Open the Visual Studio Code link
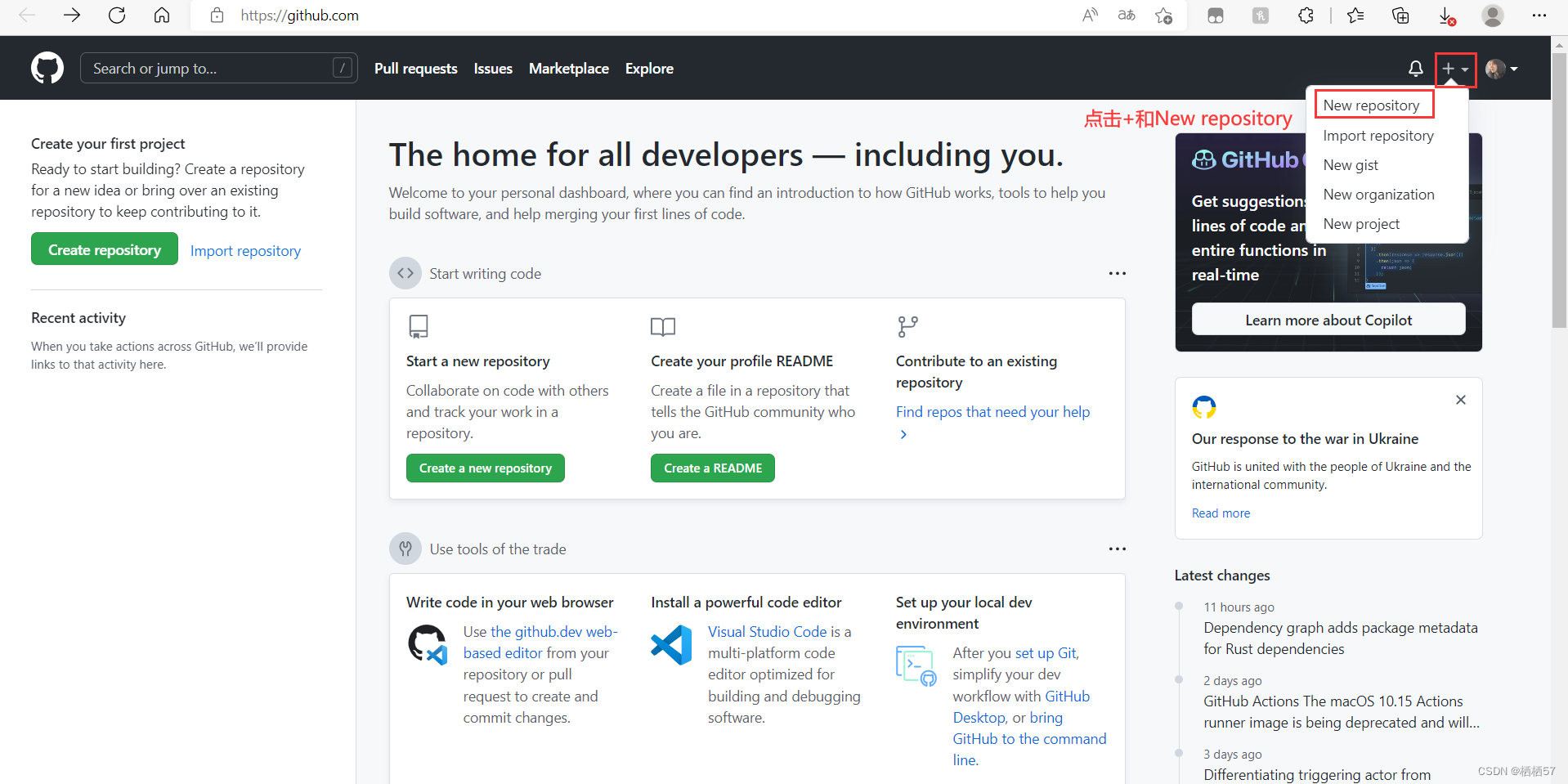 pos(768,632)
